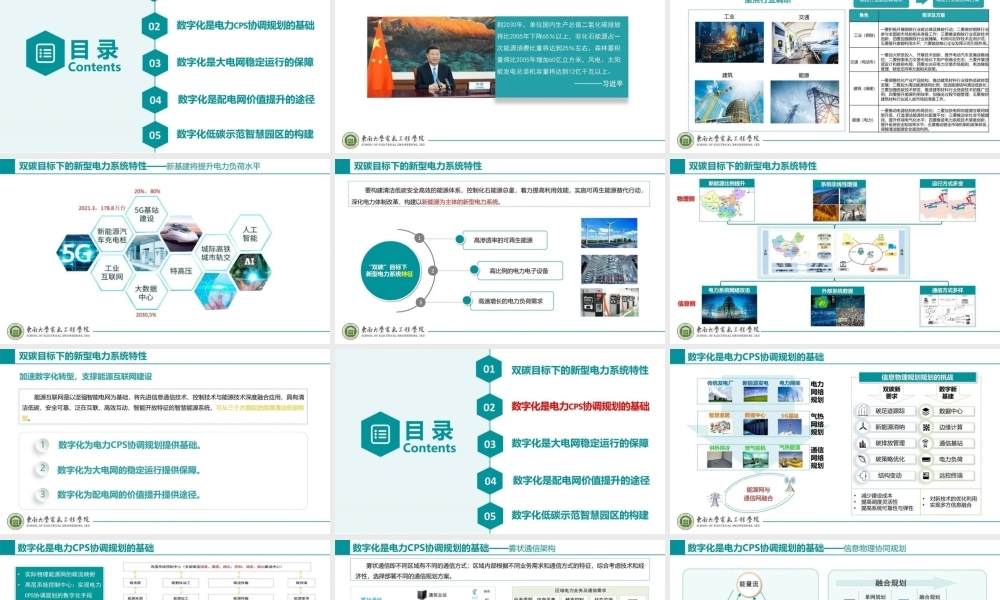Click the 远程终端 icon

(x=926, y=475)
